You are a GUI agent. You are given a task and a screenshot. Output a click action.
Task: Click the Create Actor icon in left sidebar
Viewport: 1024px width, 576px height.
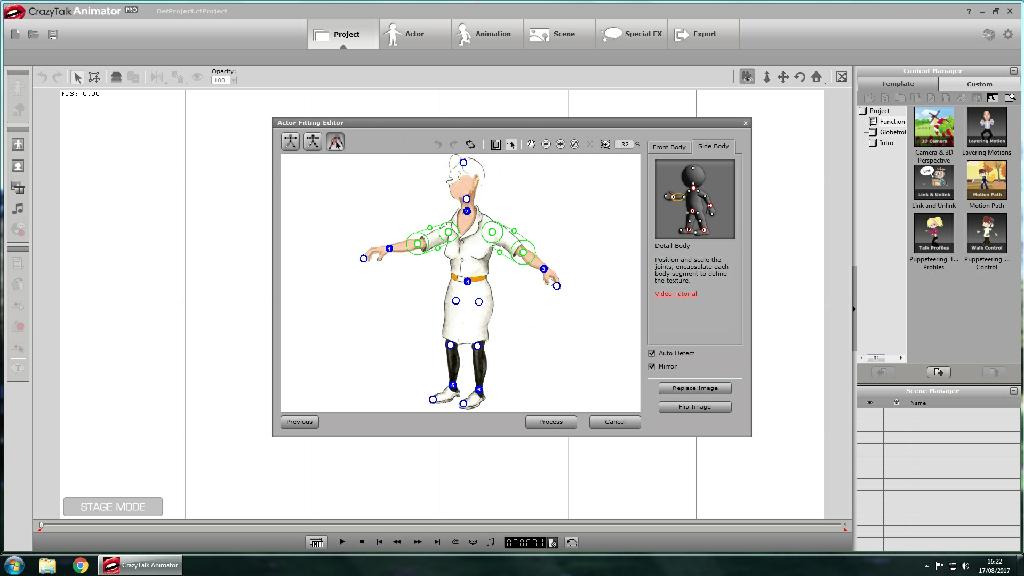click(x=18, y=144)
